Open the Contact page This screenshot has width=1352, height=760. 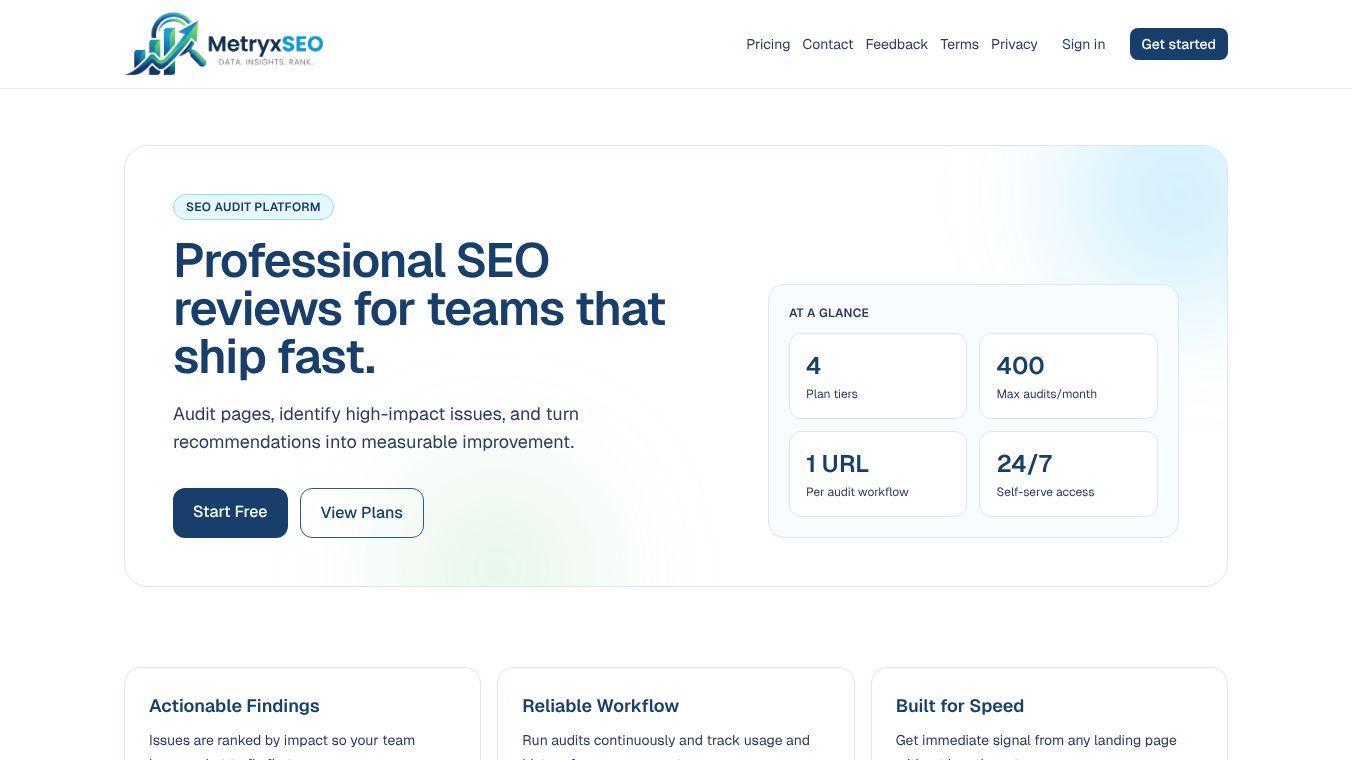tap(827, 44)
